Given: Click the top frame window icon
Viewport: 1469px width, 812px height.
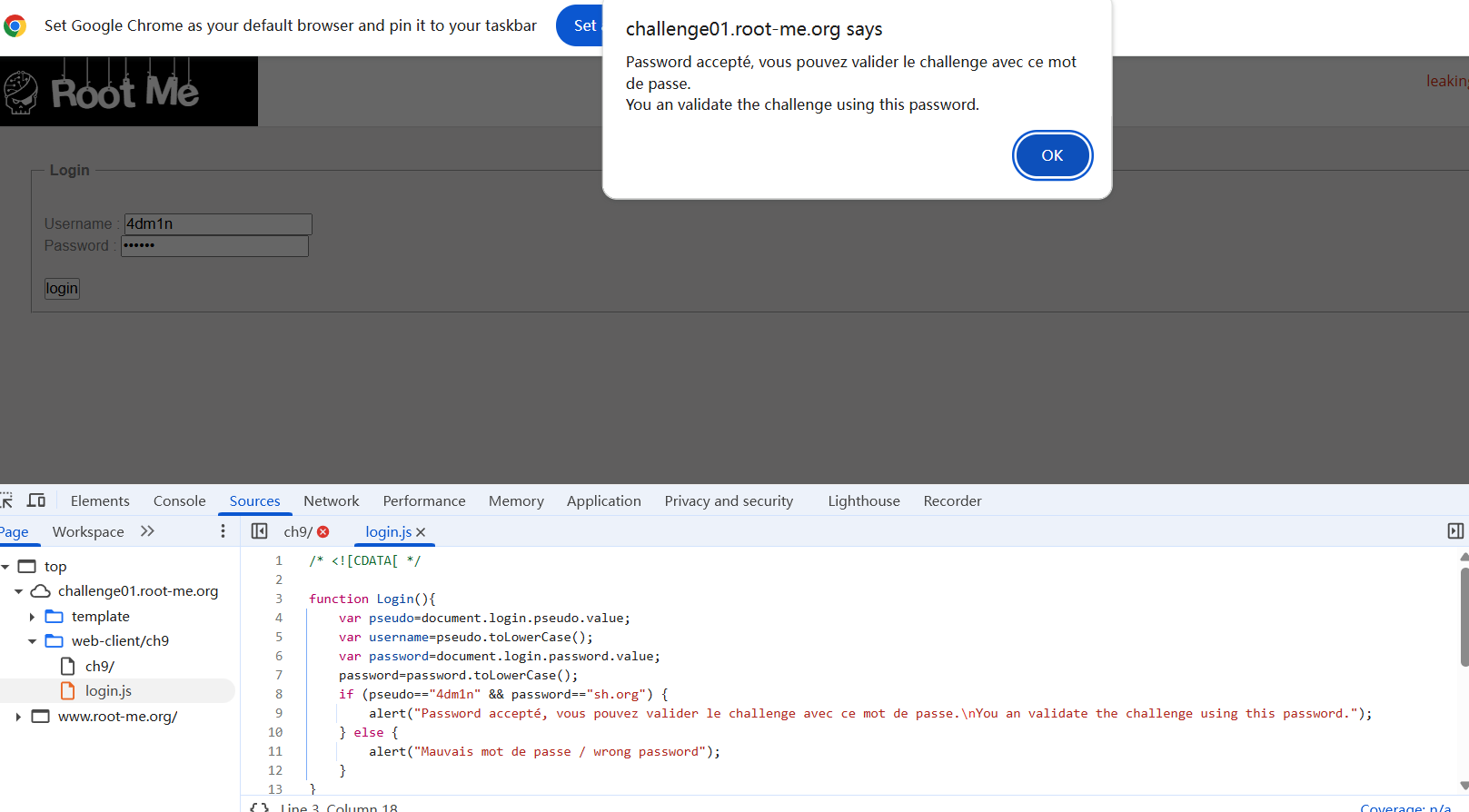Looking at the screenshot, I should click(27, 567).
